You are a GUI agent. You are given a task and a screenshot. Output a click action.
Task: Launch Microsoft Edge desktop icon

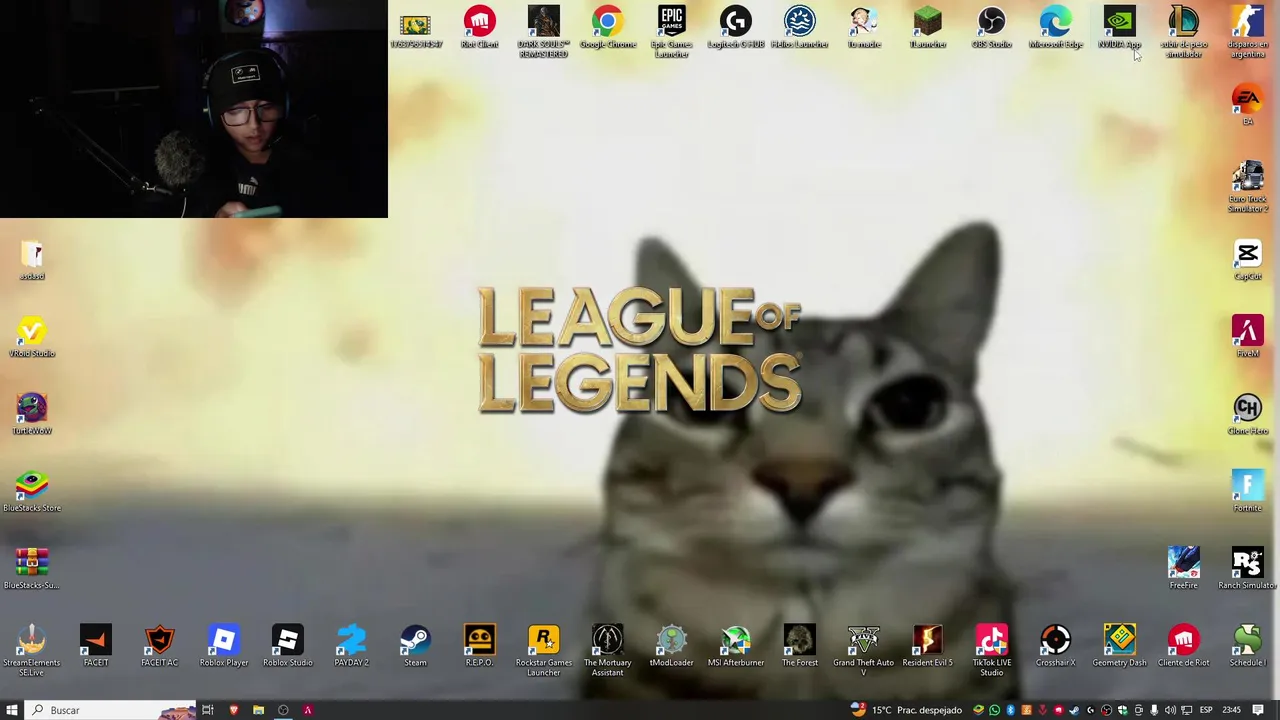coord(1055,27)
